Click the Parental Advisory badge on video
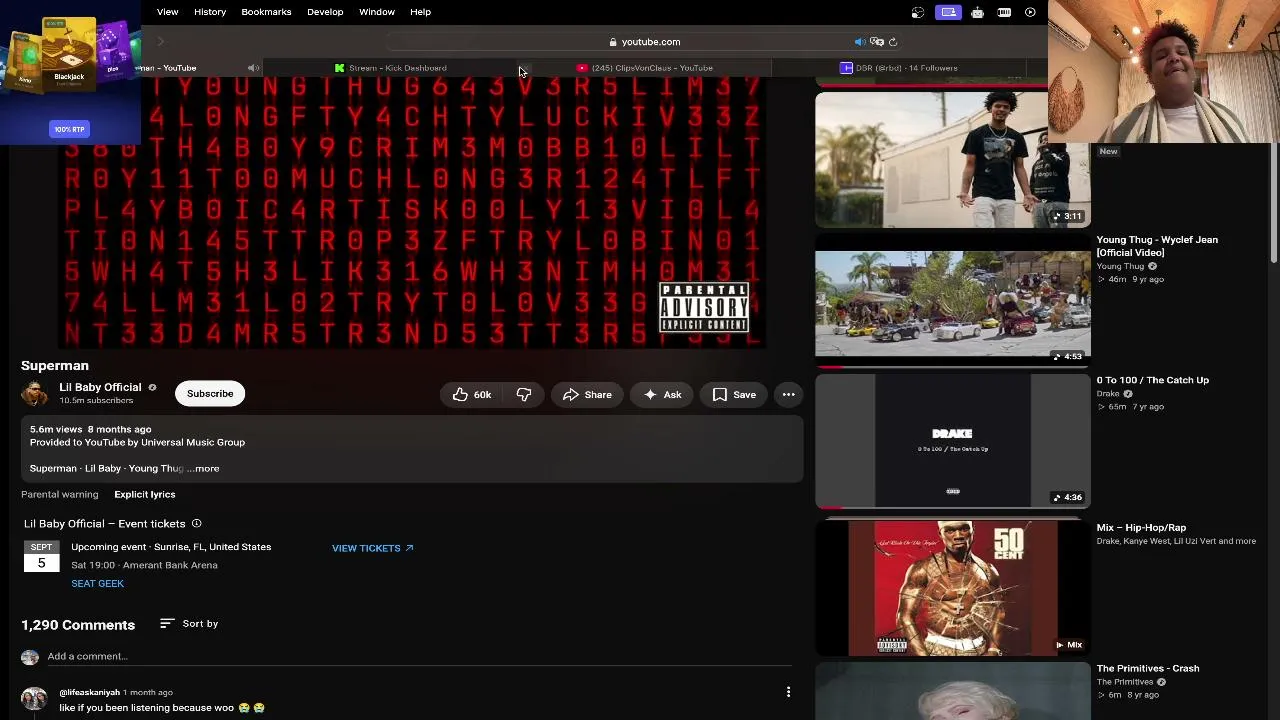This screenshot has height=720, width=1280. [x=704, y=307]
